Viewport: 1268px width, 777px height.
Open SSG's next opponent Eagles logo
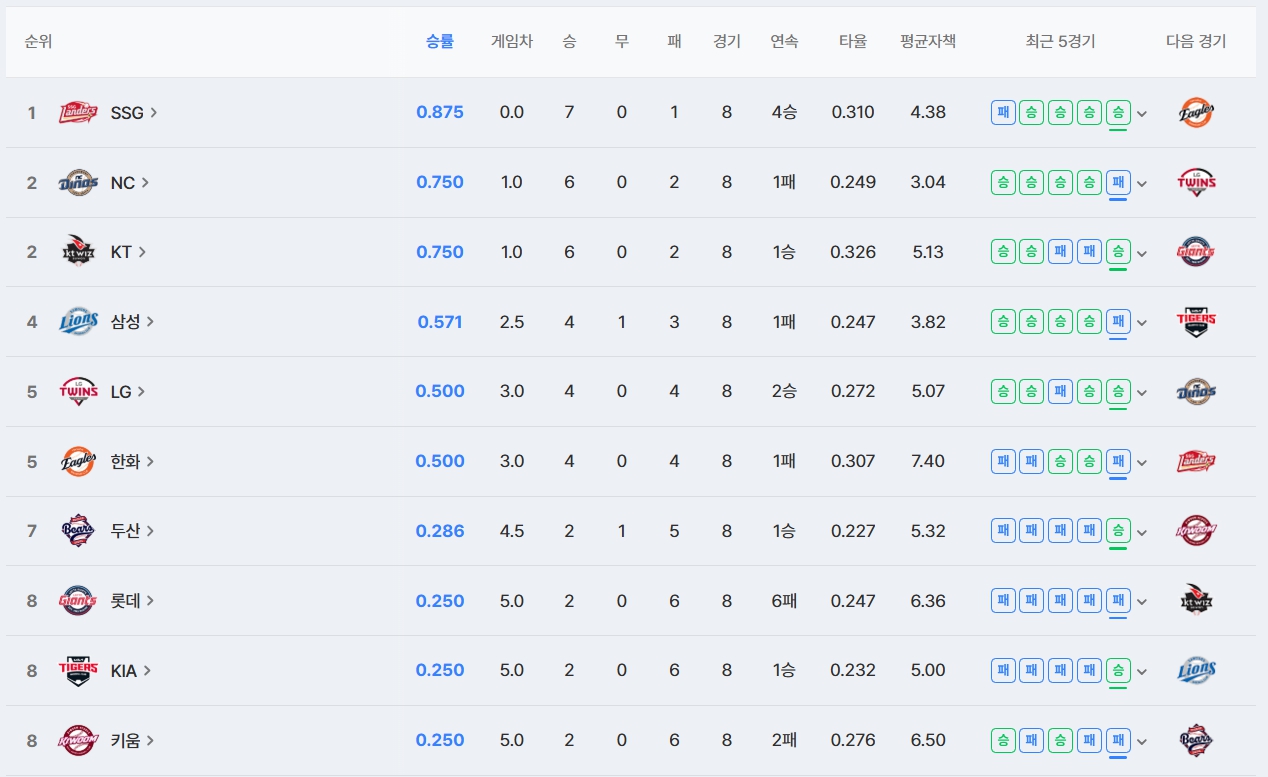pyautogui.click(x=1196, y=113)
